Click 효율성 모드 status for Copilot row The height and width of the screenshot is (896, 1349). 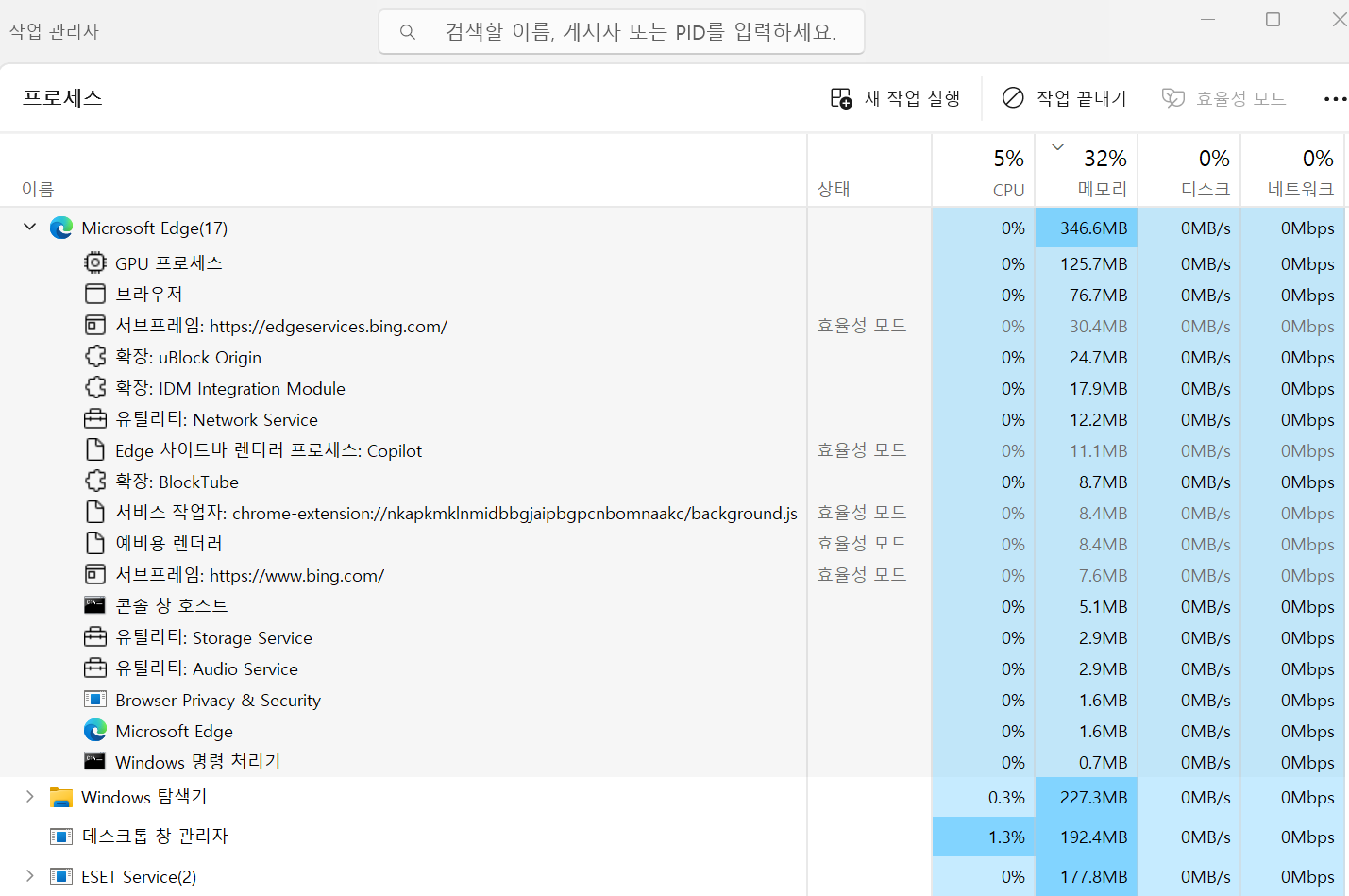(861, 449)
